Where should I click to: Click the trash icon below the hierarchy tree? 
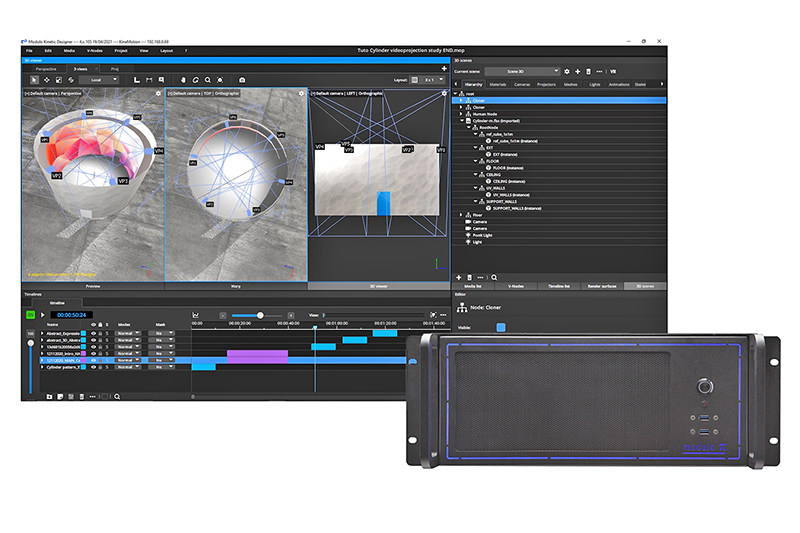[470, 277]
